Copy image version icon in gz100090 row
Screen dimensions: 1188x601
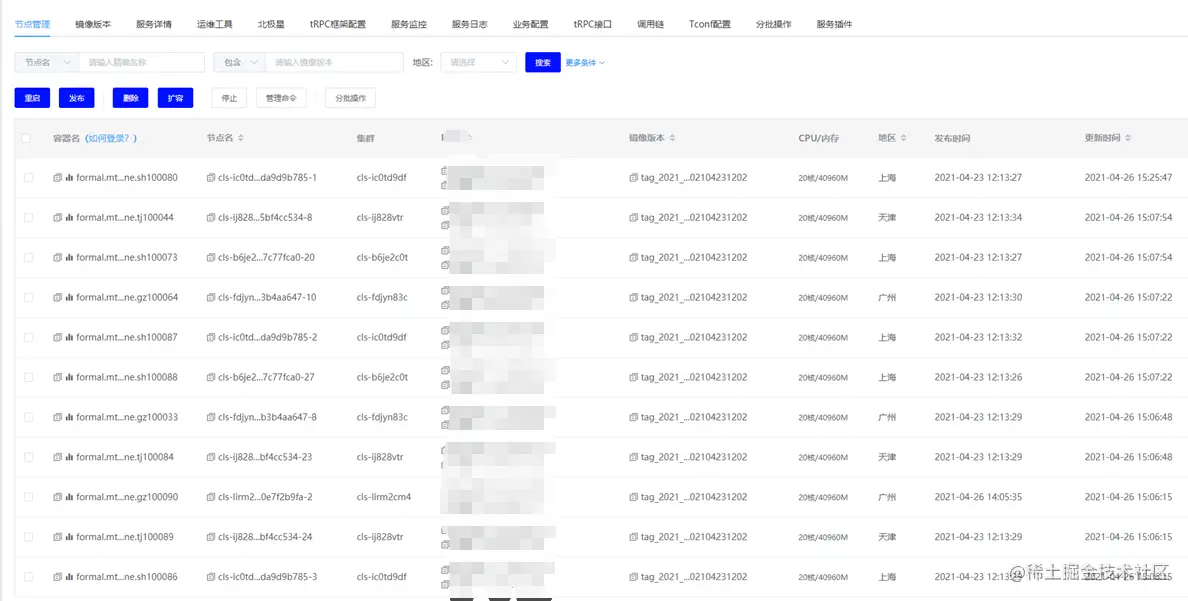tap(633, 497)
